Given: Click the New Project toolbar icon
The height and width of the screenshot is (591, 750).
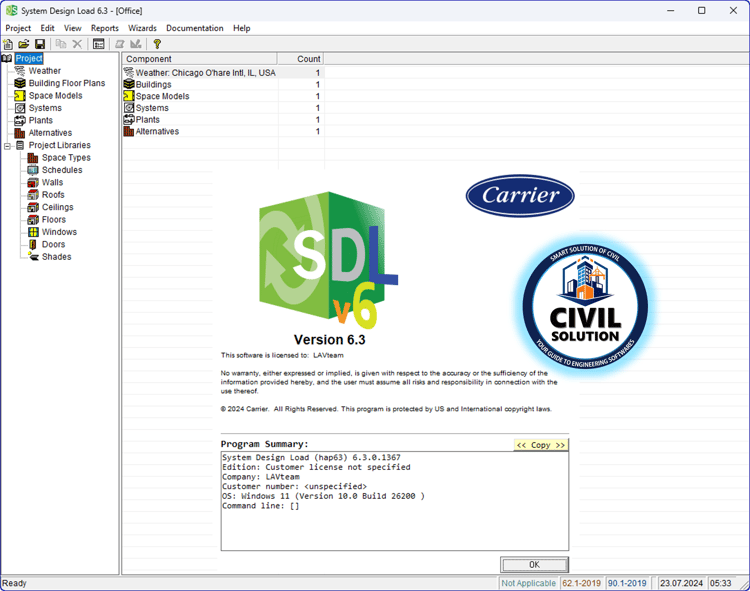Looking at the screenshot, I should click(x=8, y=44).
